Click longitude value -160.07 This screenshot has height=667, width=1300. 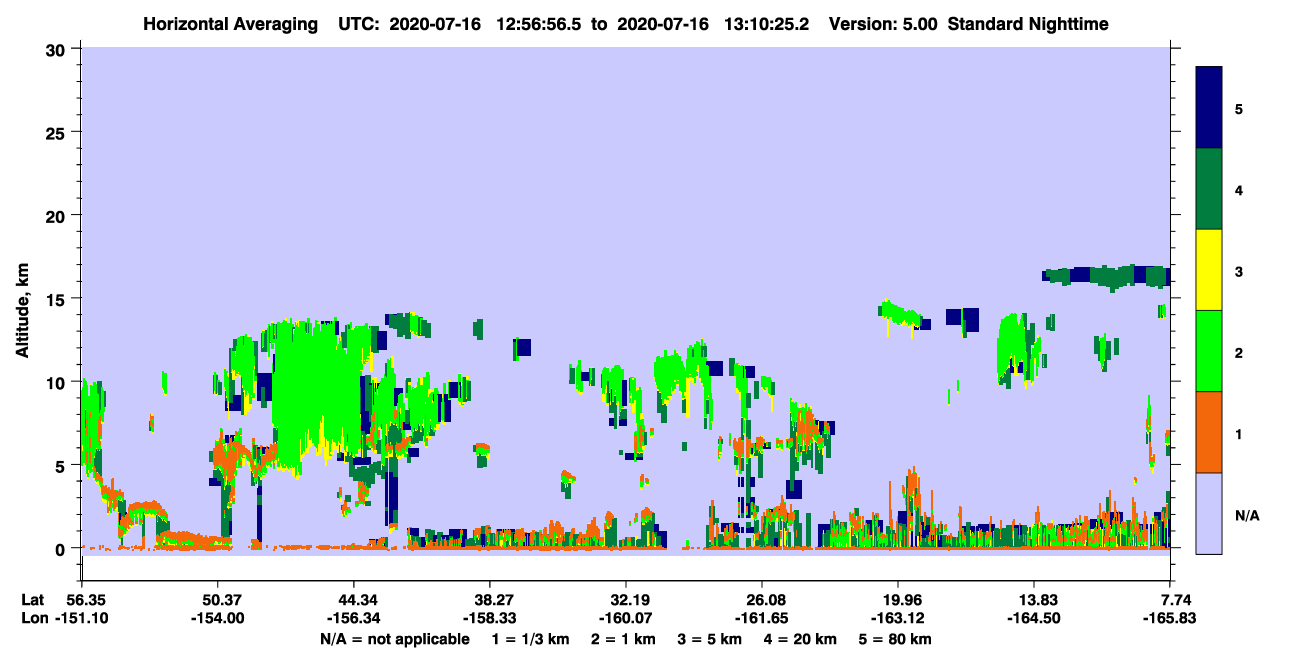coord(625,618)
